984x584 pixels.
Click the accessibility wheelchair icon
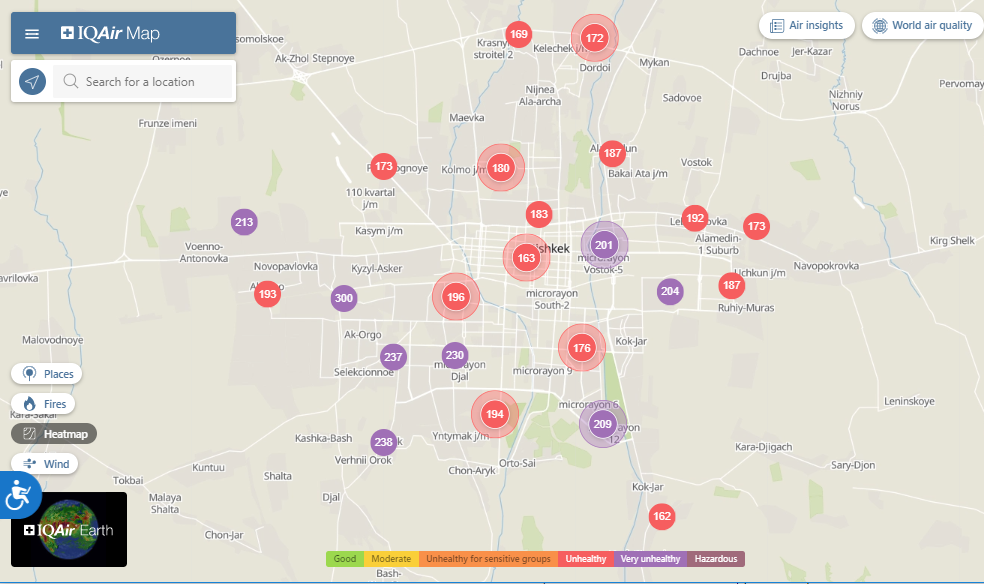(x=19, y=494)
